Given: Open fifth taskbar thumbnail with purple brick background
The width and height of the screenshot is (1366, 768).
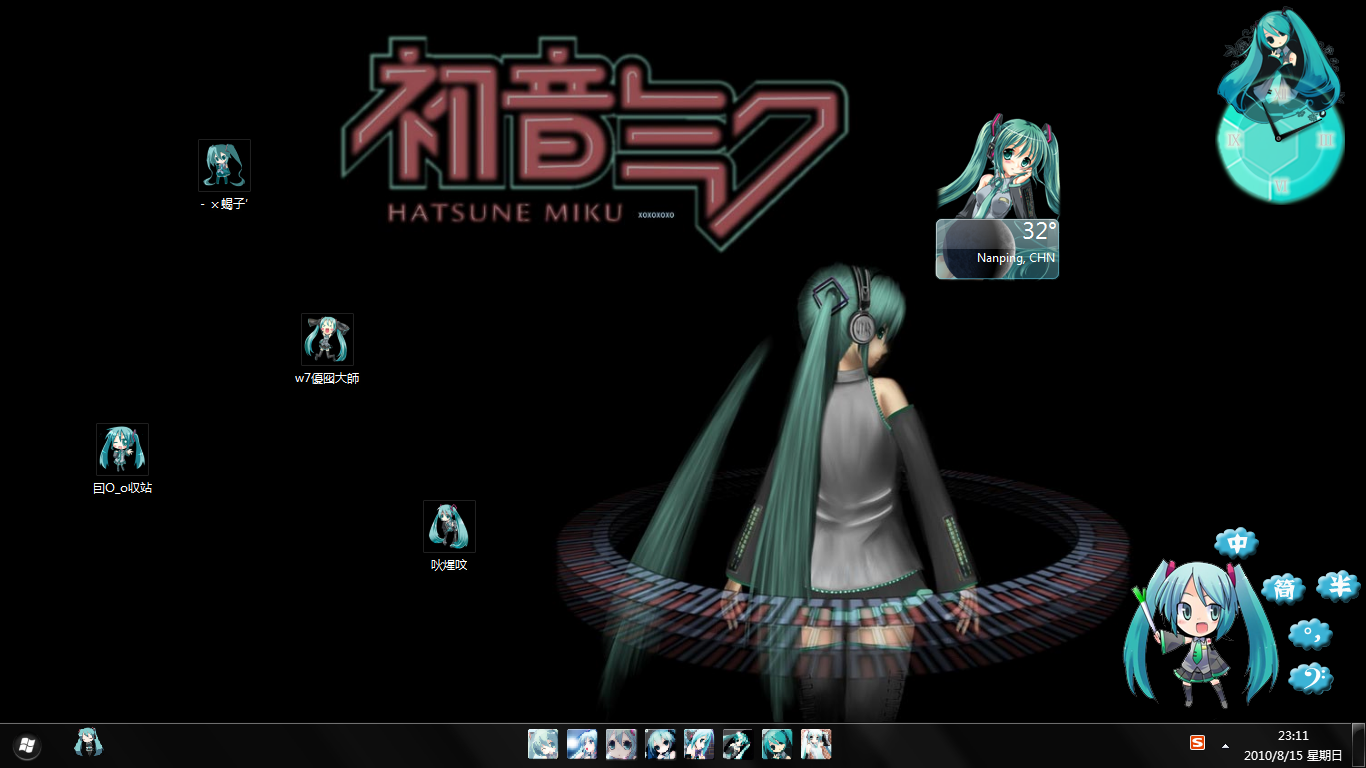Looking at the screenshot, I should (699, 744).
